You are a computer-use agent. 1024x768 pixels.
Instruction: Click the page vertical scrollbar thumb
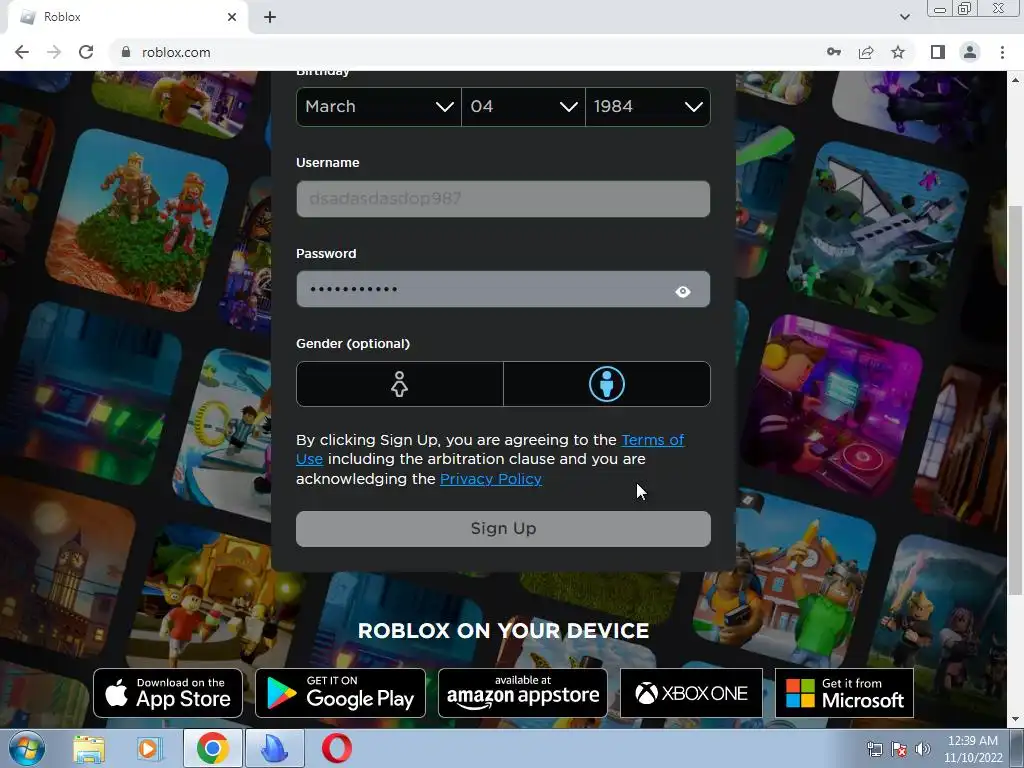[1015, 400]
